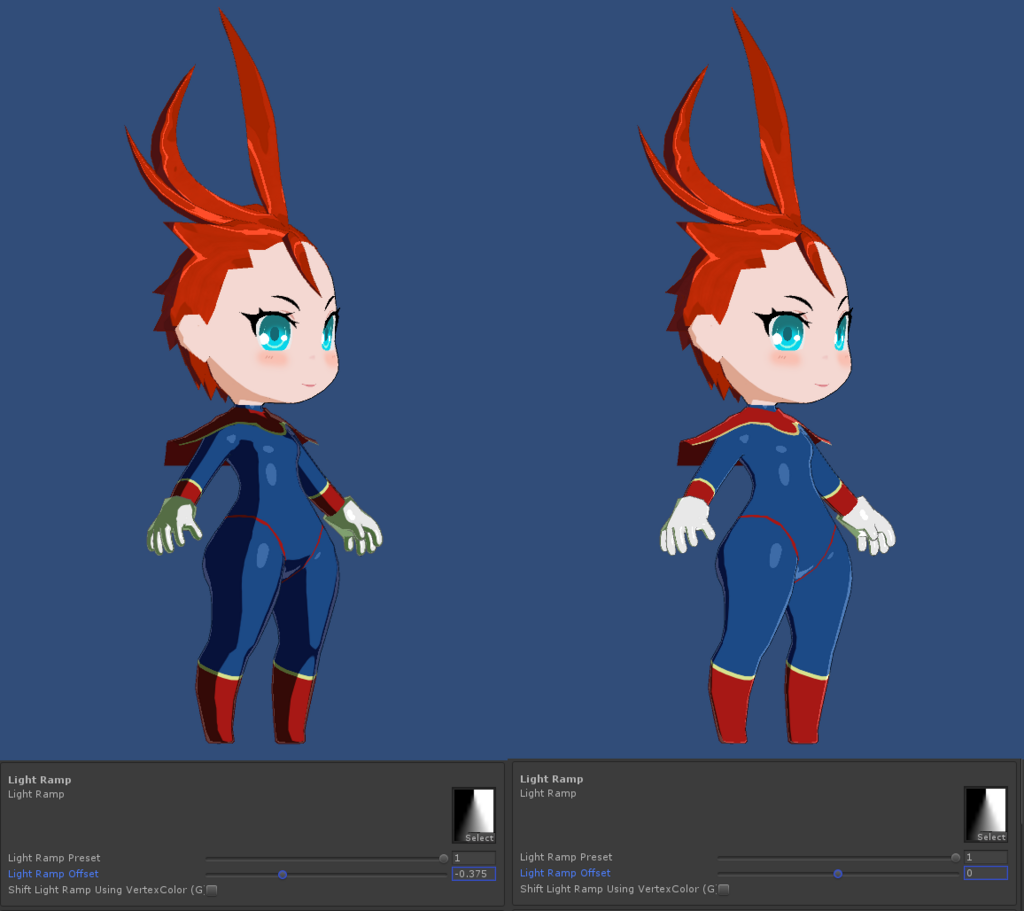Click right panel Light Ramp Preset label
This screenshot has width=1024, height=911.
pyautogui.click(x=566, y=857)
